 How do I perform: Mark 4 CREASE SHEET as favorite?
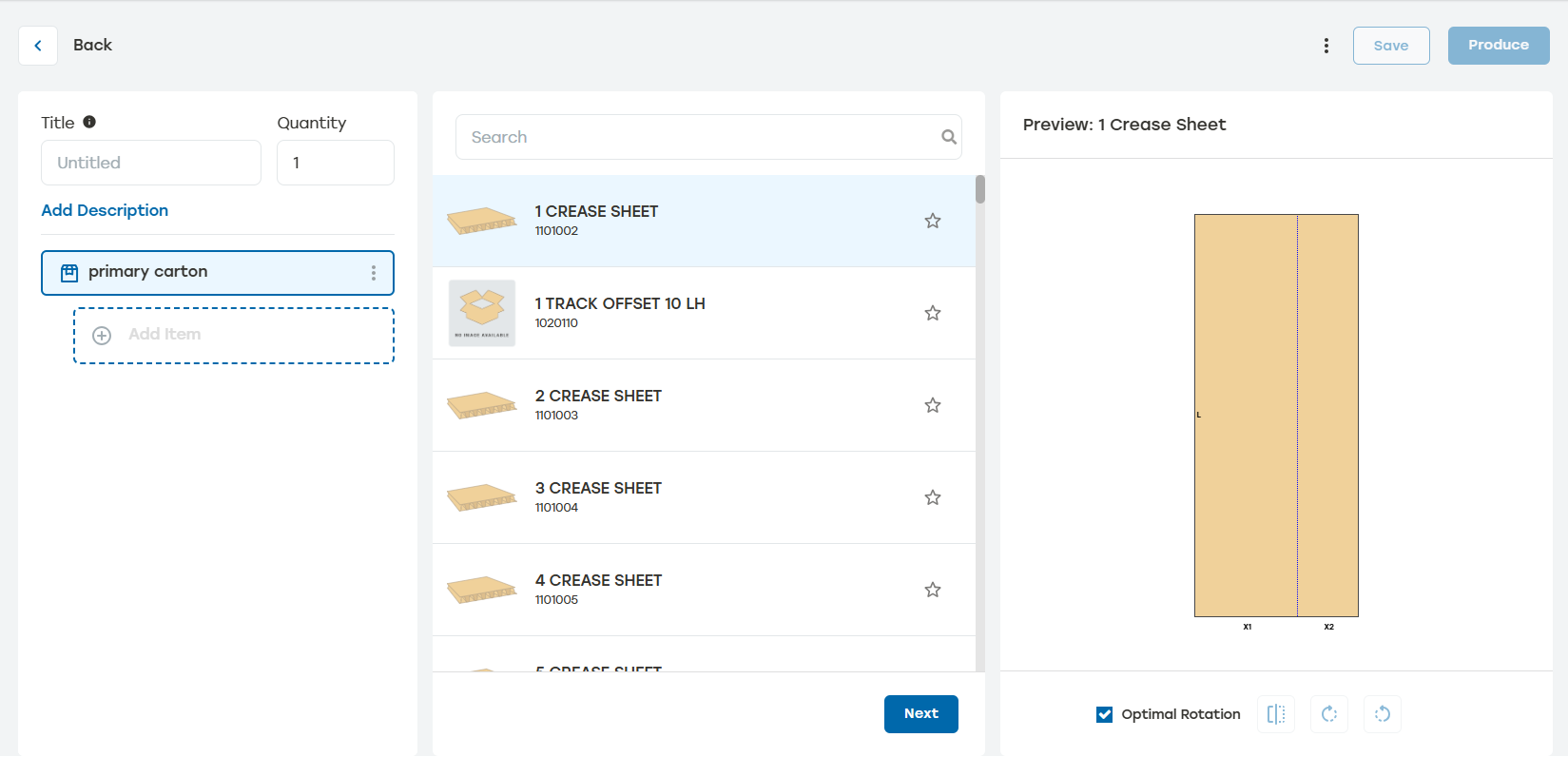click(932, 590)
